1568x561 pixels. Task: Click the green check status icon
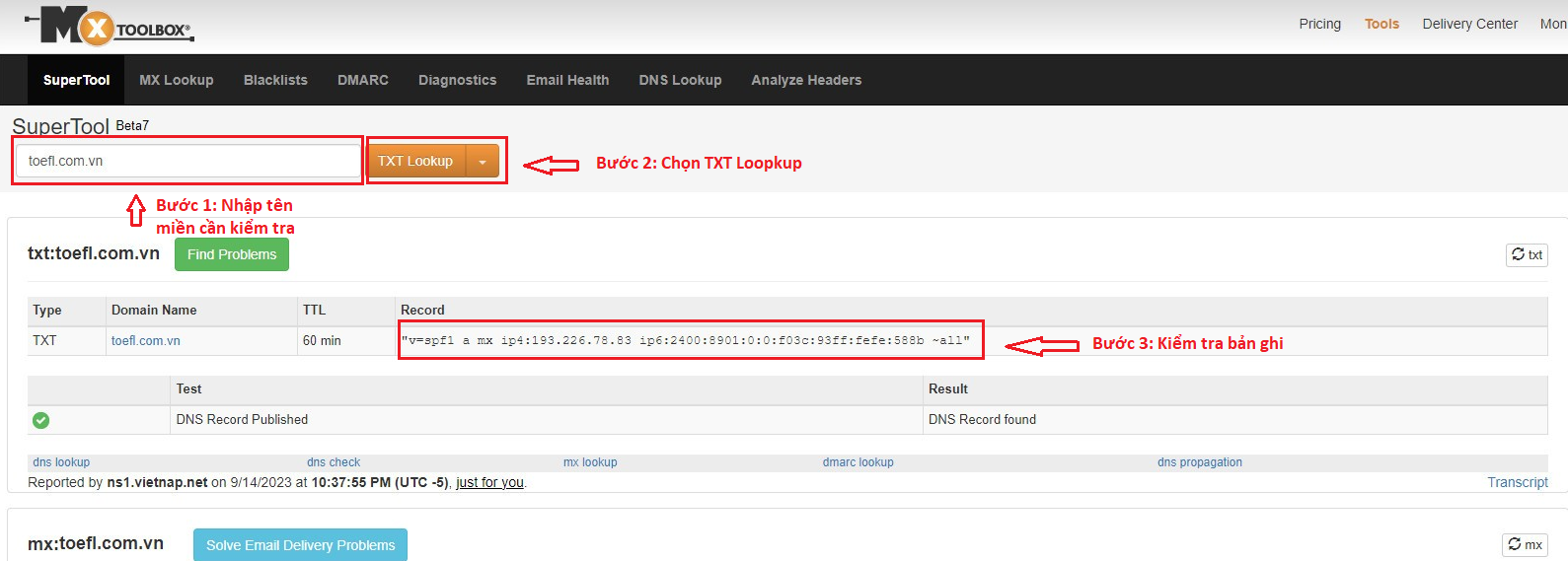click(40, 420)
